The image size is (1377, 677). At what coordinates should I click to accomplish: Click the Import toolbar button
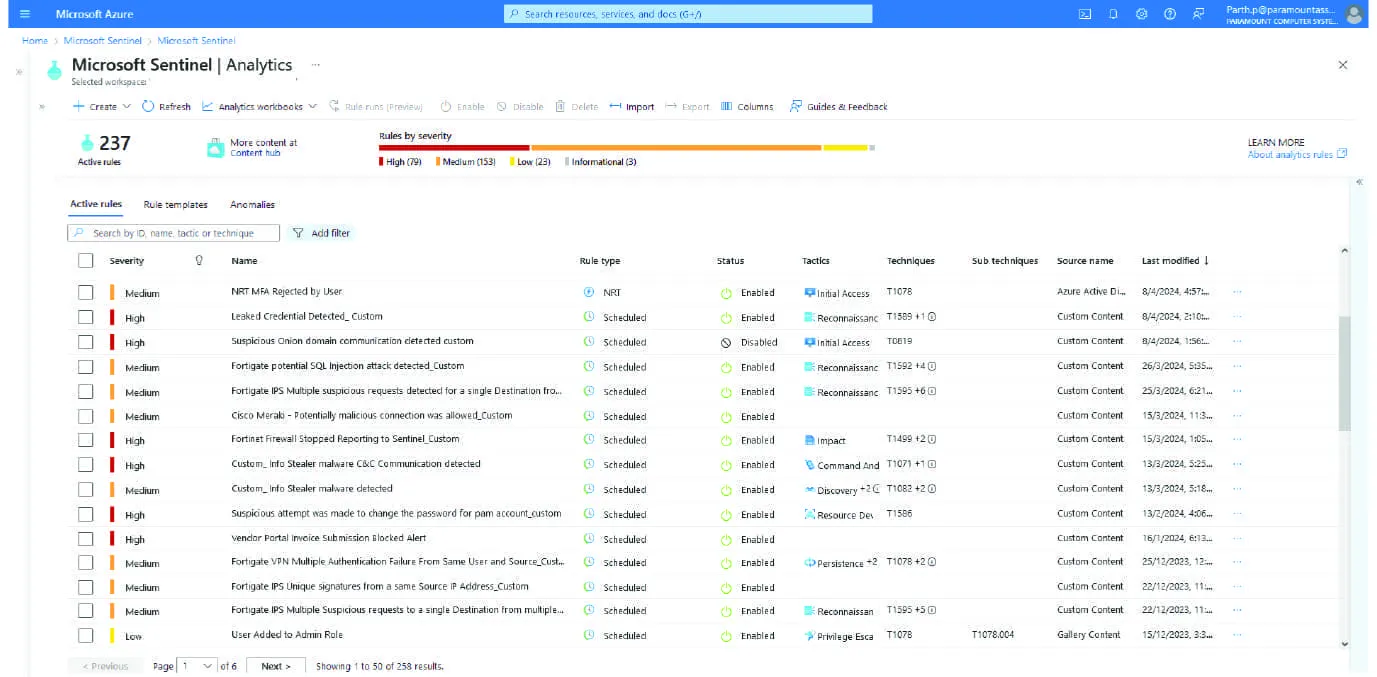click(x=631, y=106)
